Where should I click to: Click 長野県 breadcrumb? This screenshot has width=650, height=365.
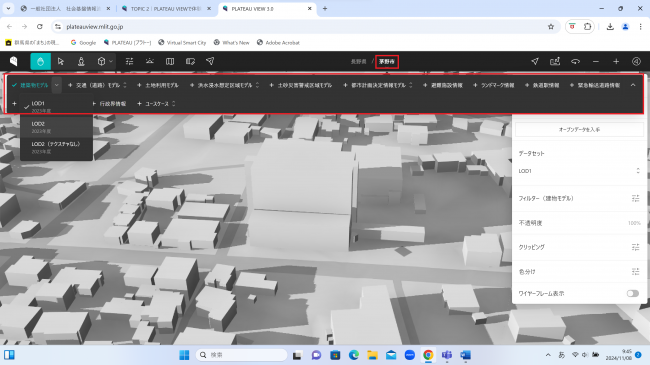coord(359,61)
